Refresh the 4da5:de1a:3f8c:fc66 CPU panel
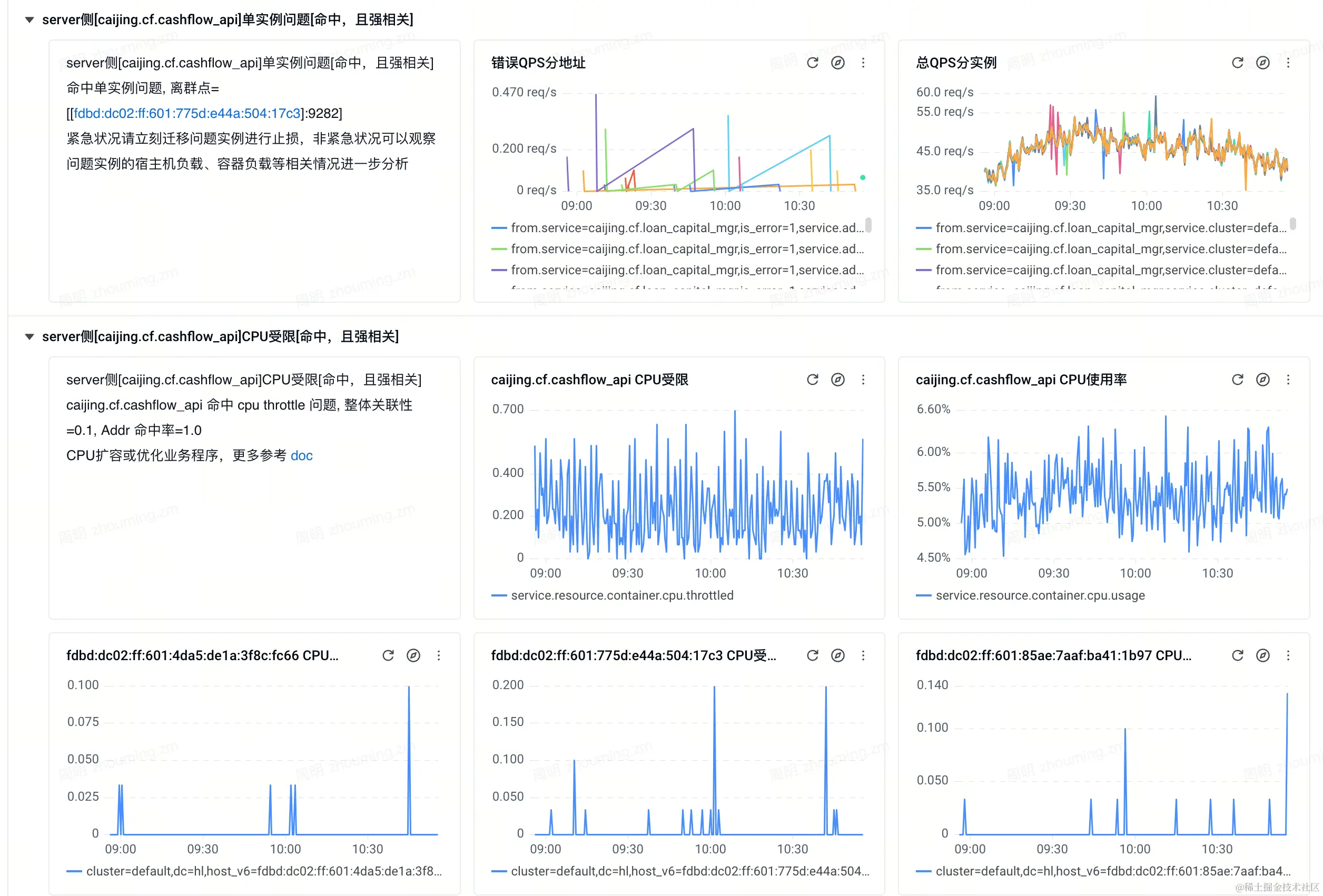The width and height of the screenshot is (1323, 896). click(388, 655)
